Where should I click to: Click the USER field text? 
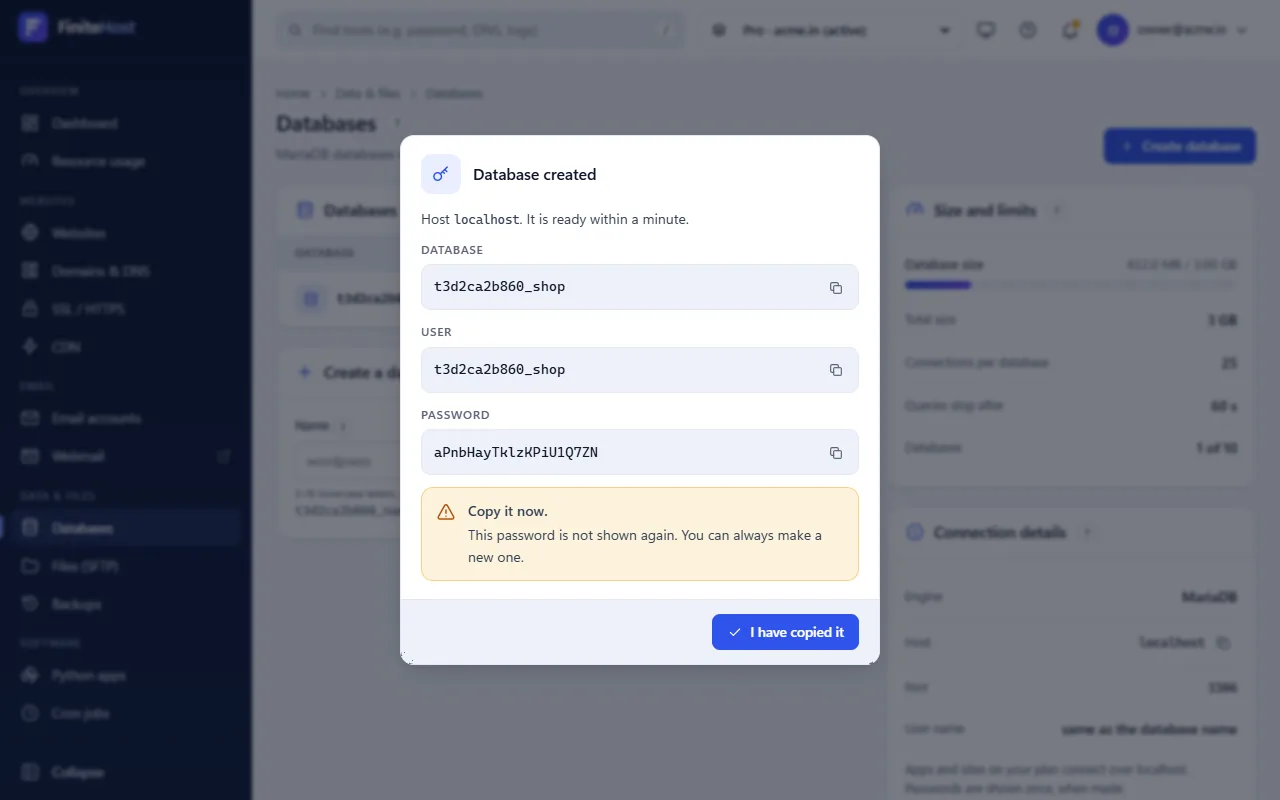coord(500,369)
